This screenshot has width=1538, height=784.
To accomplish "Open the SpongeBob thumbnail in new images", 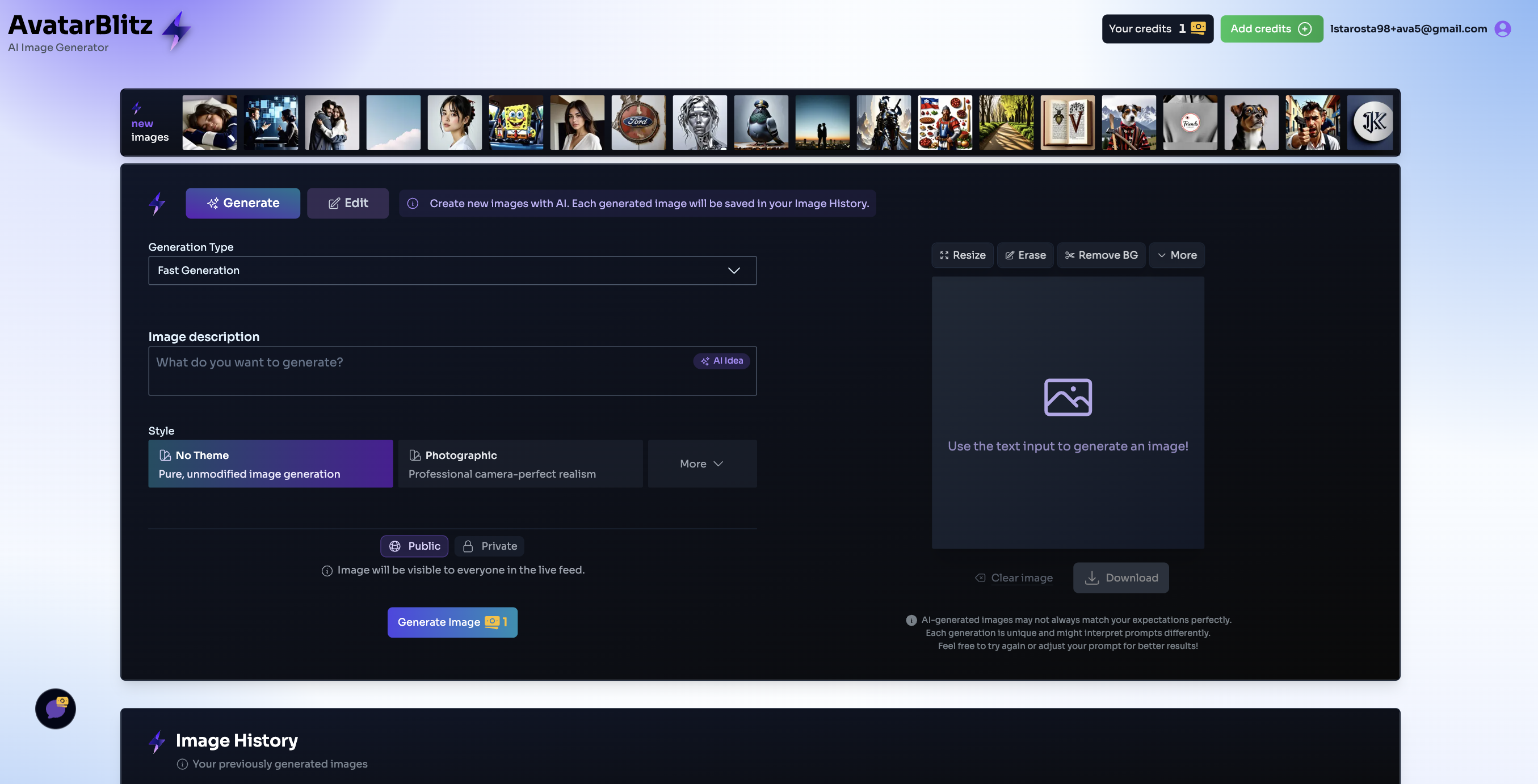I will (x=515, y=123).
